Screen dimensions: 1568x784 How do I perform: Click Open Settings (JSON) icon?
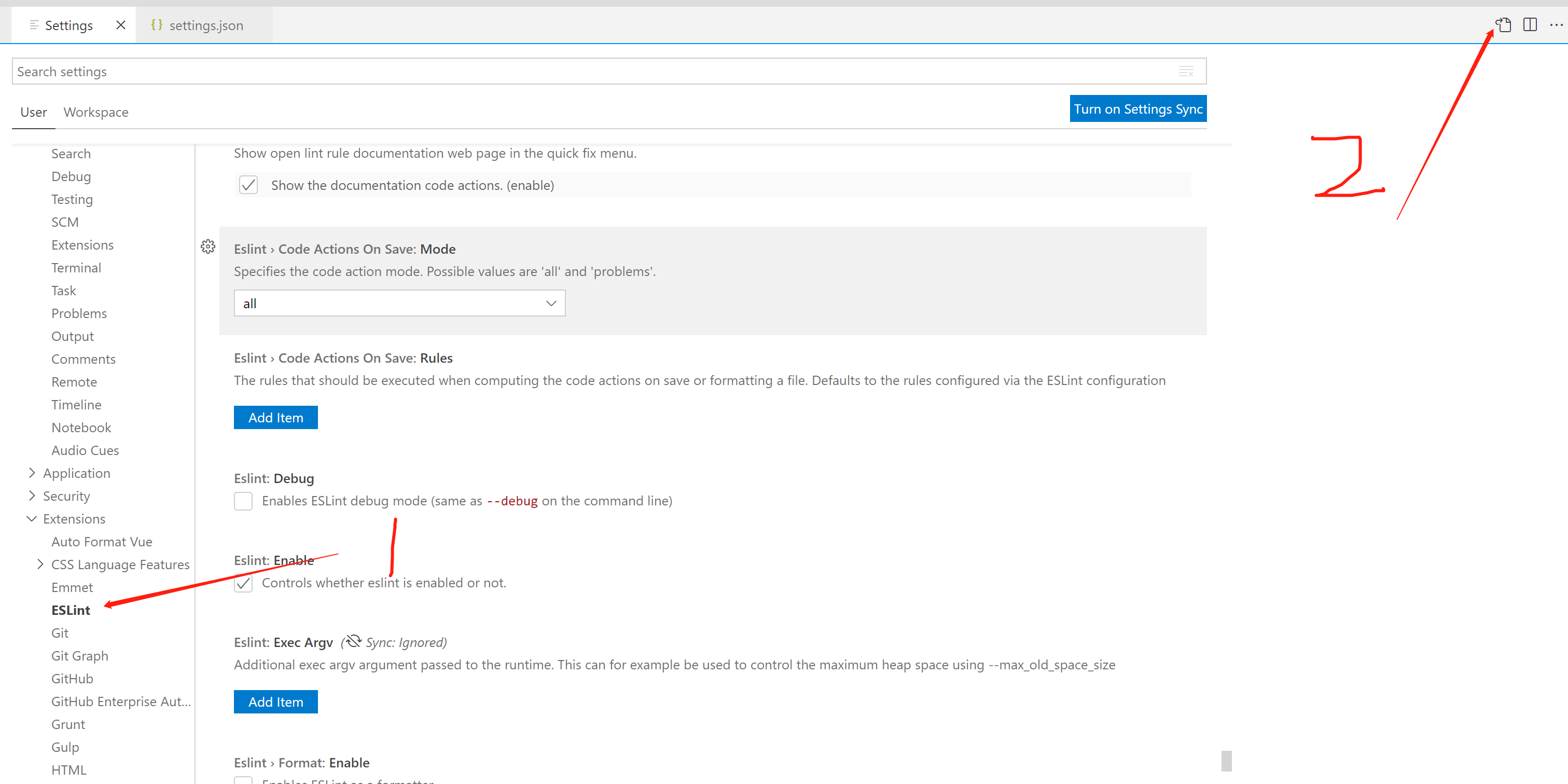[1504, 25]
